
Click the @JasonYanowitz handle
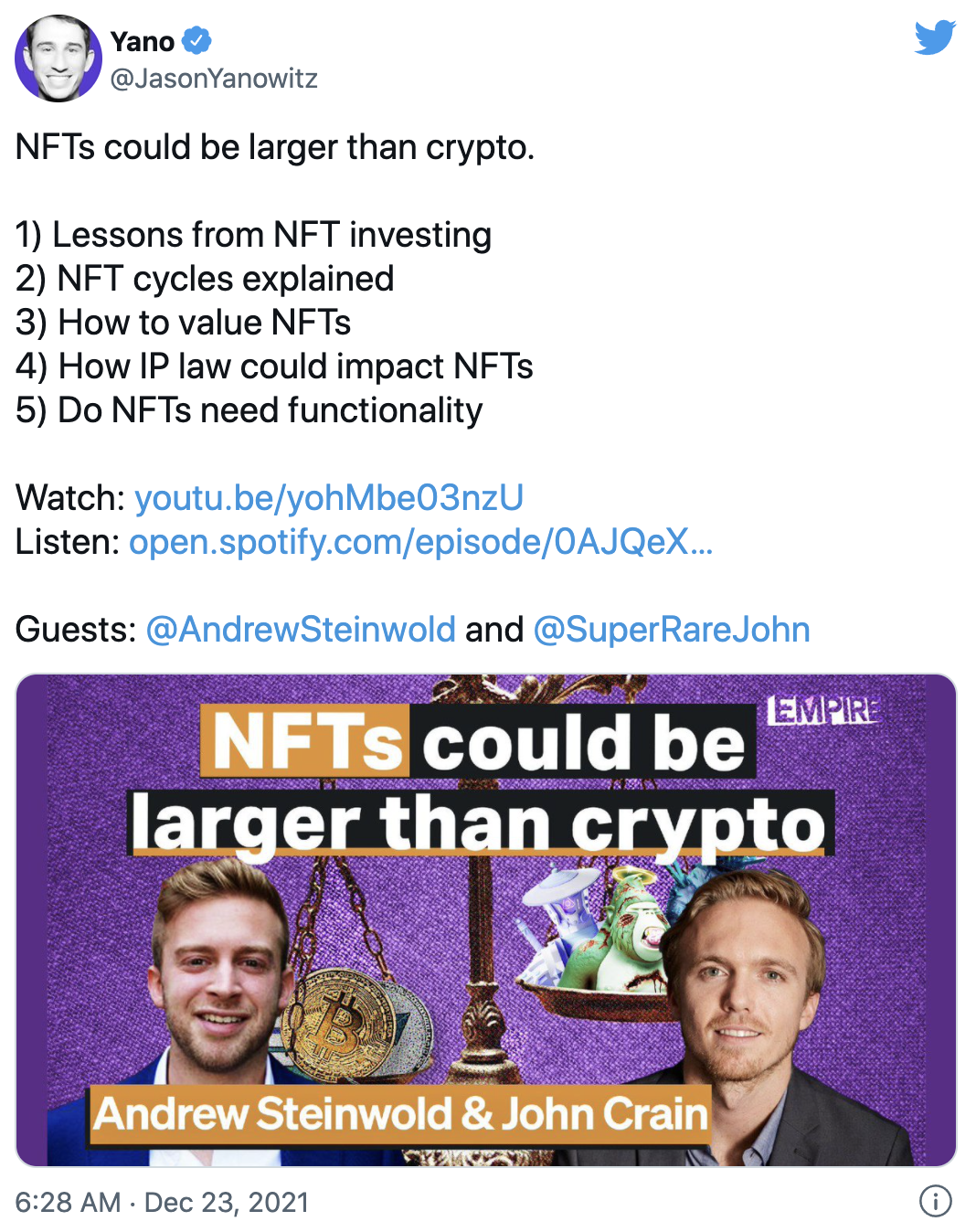[214, 79]
